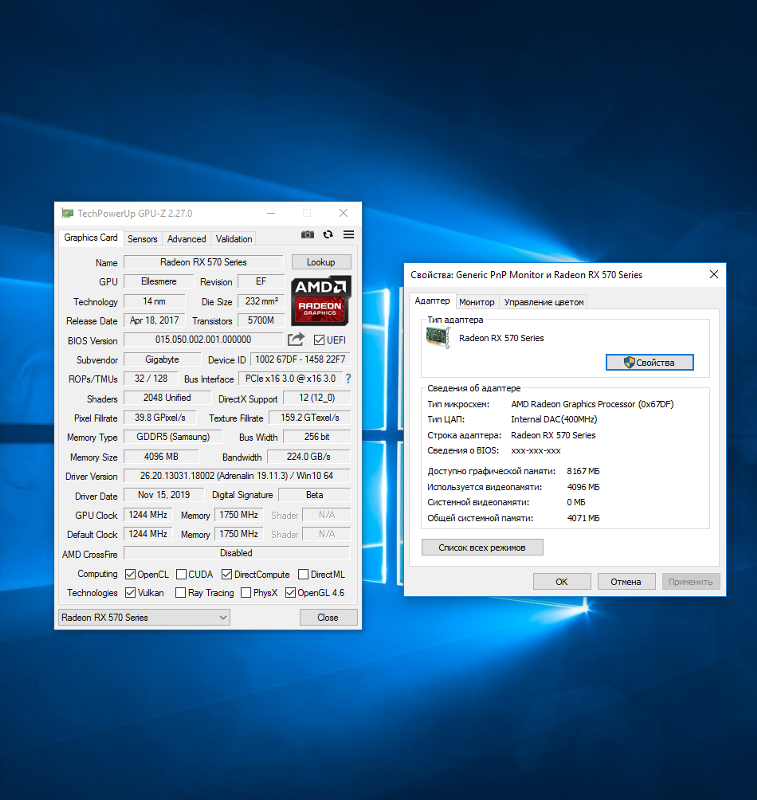
Task: Click the Release Date value Apr 18, 2017
Action: click(x=155, y=320)
